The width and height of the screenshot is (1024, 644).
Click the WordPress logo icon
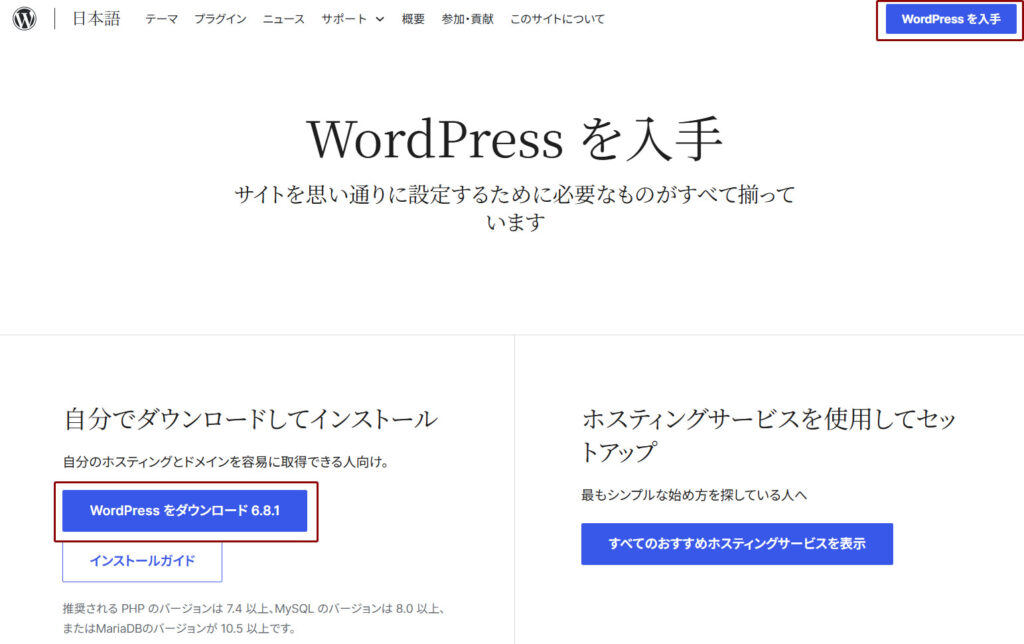(24, 18)
